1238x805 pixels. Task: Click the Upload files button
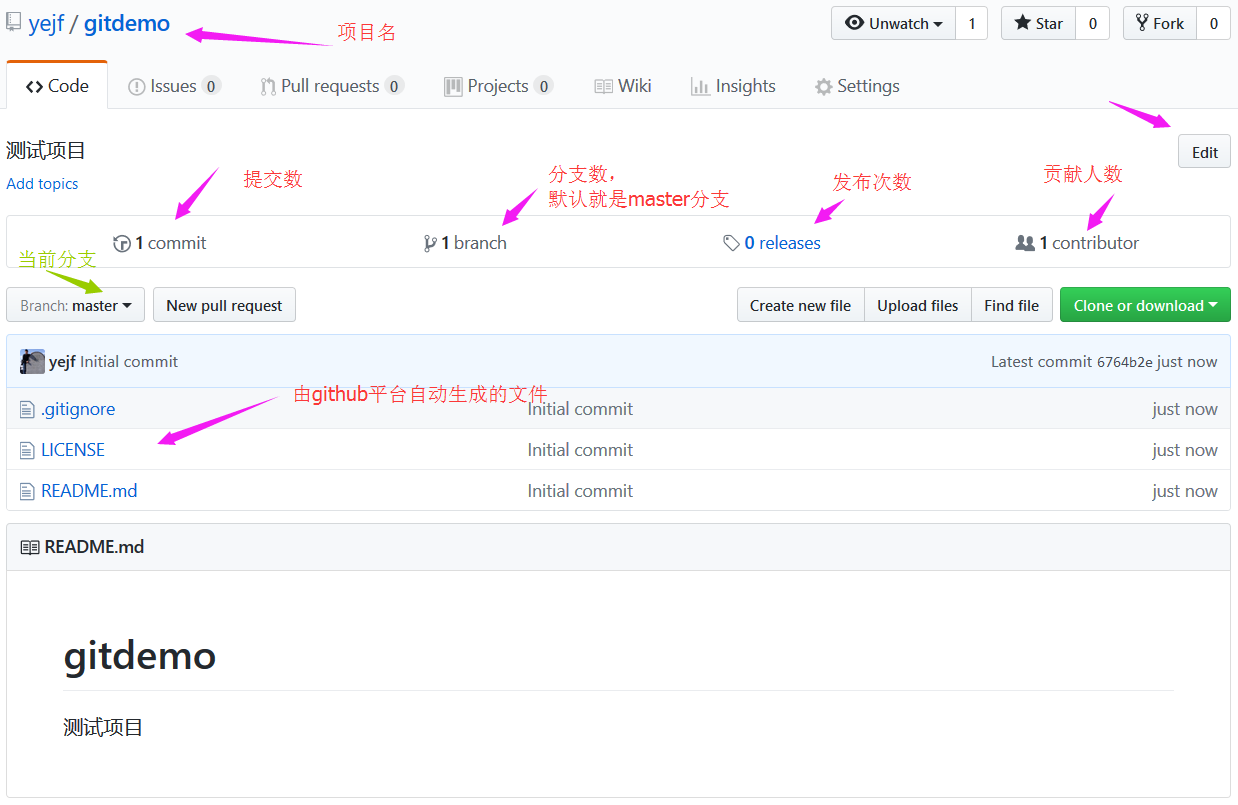pos(918,305)
